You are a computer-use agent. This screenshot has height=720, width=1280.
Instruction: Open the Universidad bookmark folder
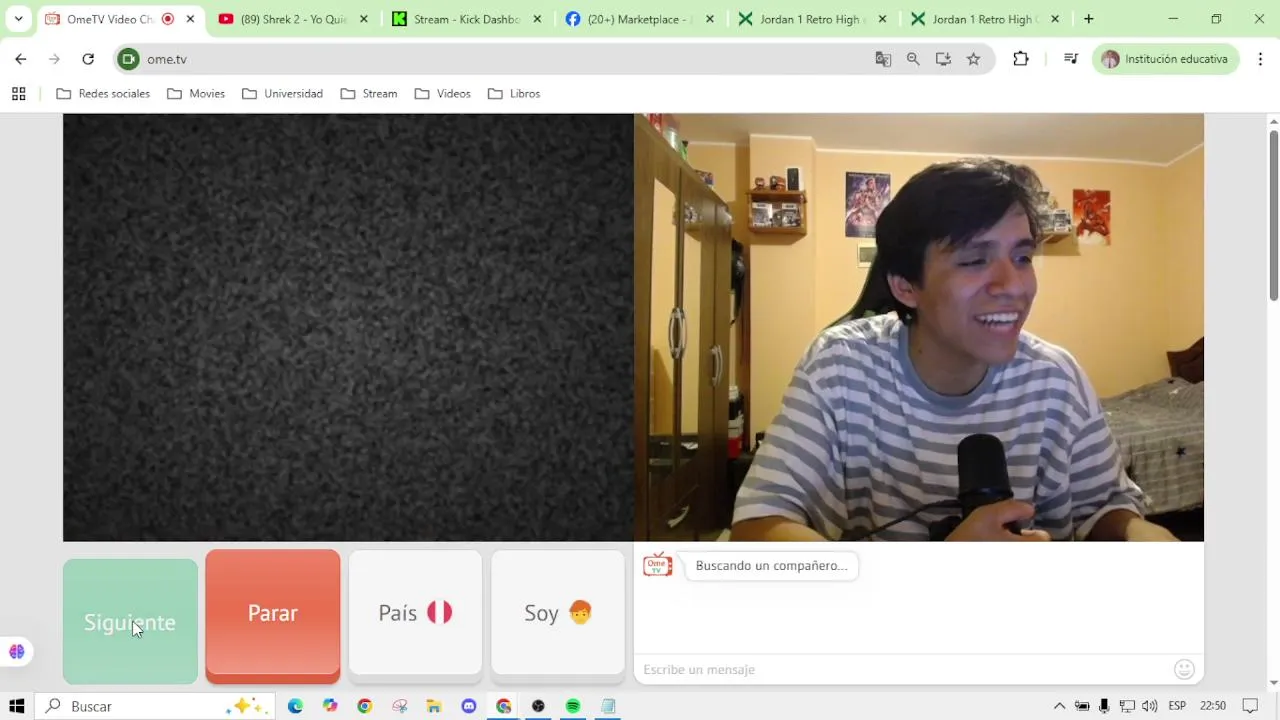click(282, 94)
